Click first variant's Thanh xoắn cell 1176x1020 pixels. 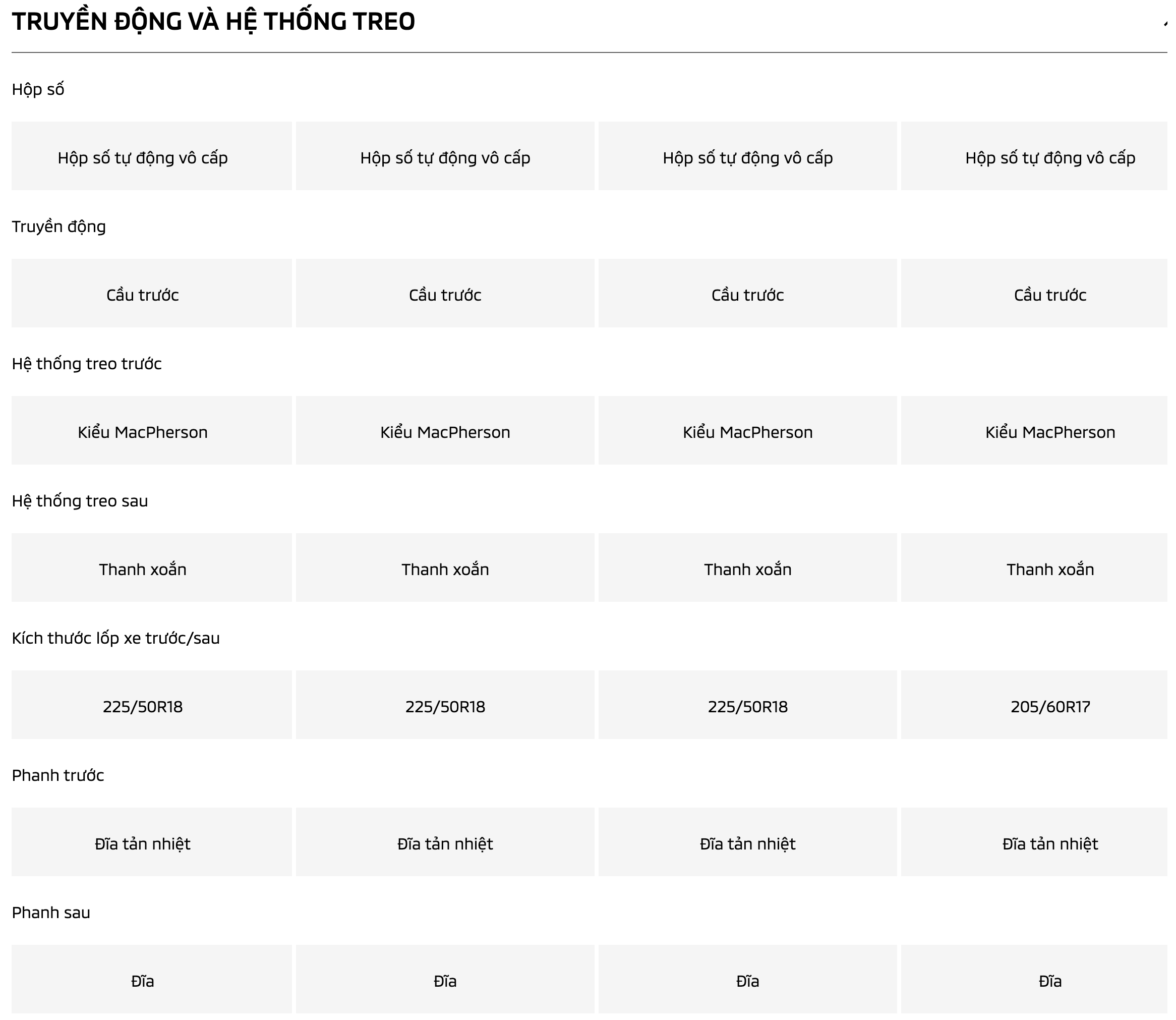[x=152, y=568]
